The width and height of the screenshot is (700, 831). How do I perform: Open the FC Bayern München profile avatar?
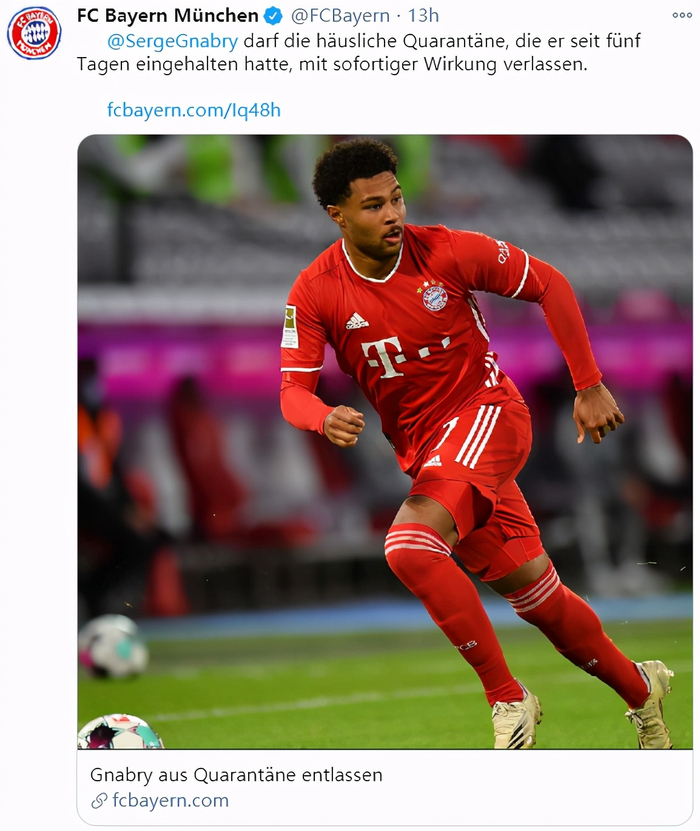[34, 33]
